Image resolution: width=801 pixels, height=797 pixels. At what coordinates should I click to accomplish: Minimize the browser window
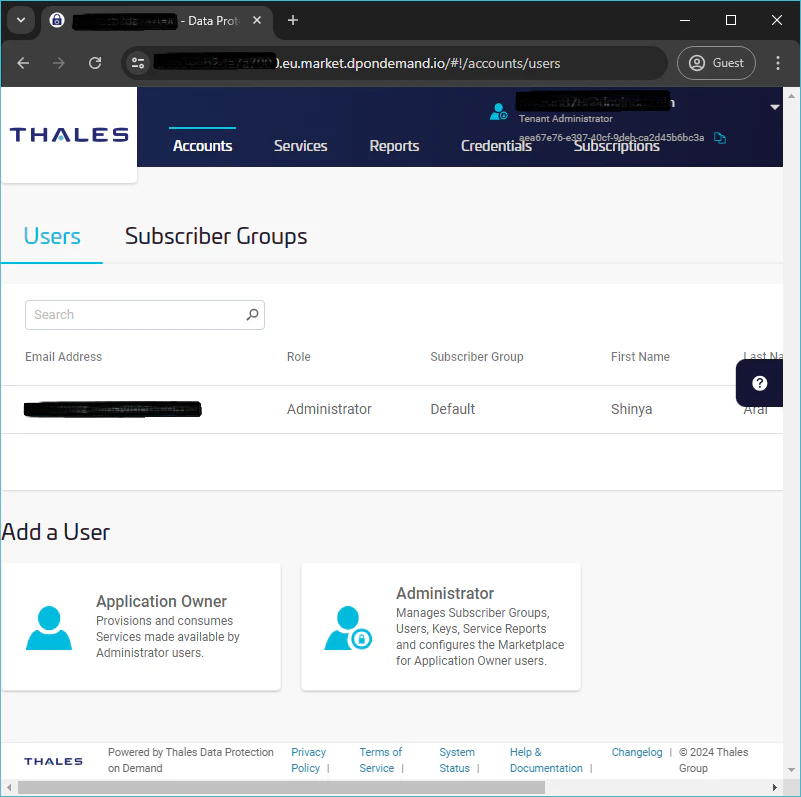(x=685, y=20)
